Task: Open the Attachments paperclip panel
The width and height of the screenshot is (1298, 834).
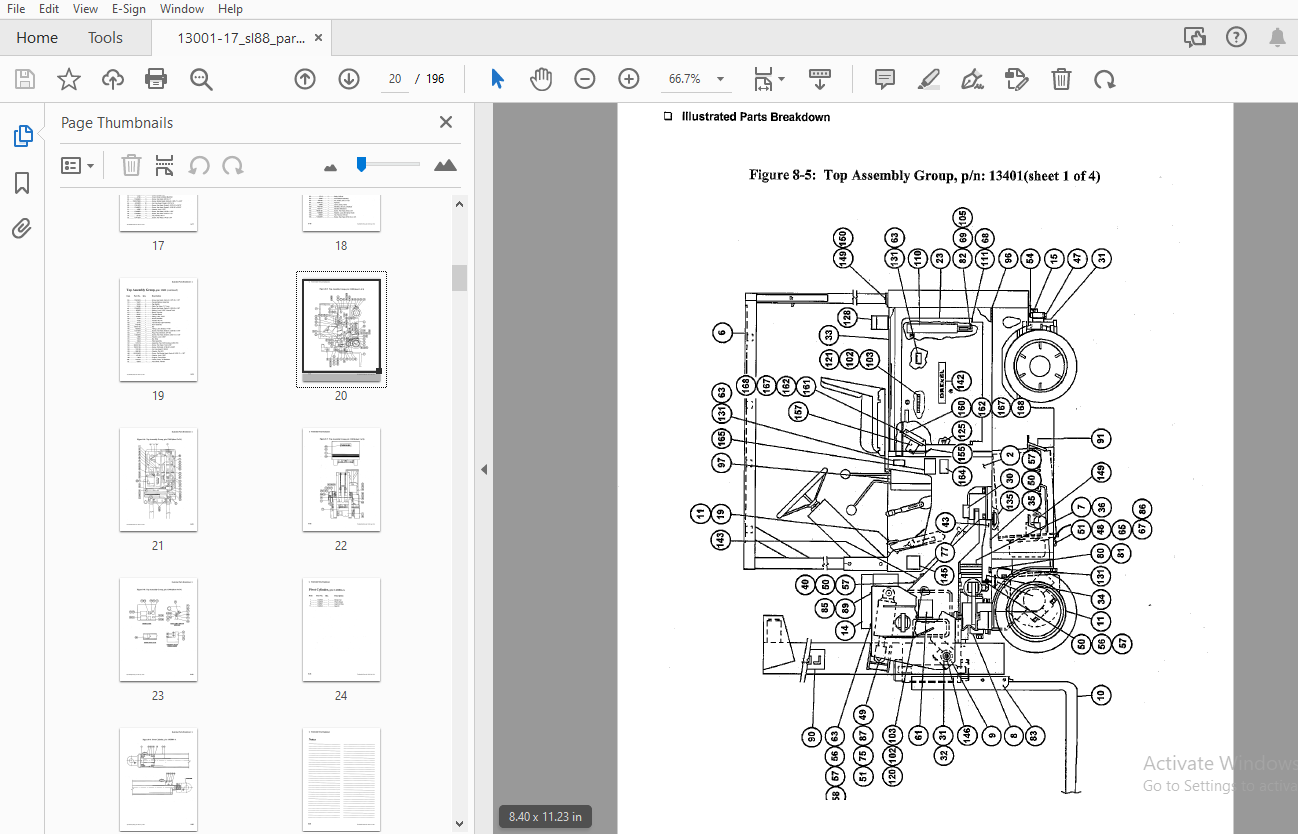Action: [22, 229]
